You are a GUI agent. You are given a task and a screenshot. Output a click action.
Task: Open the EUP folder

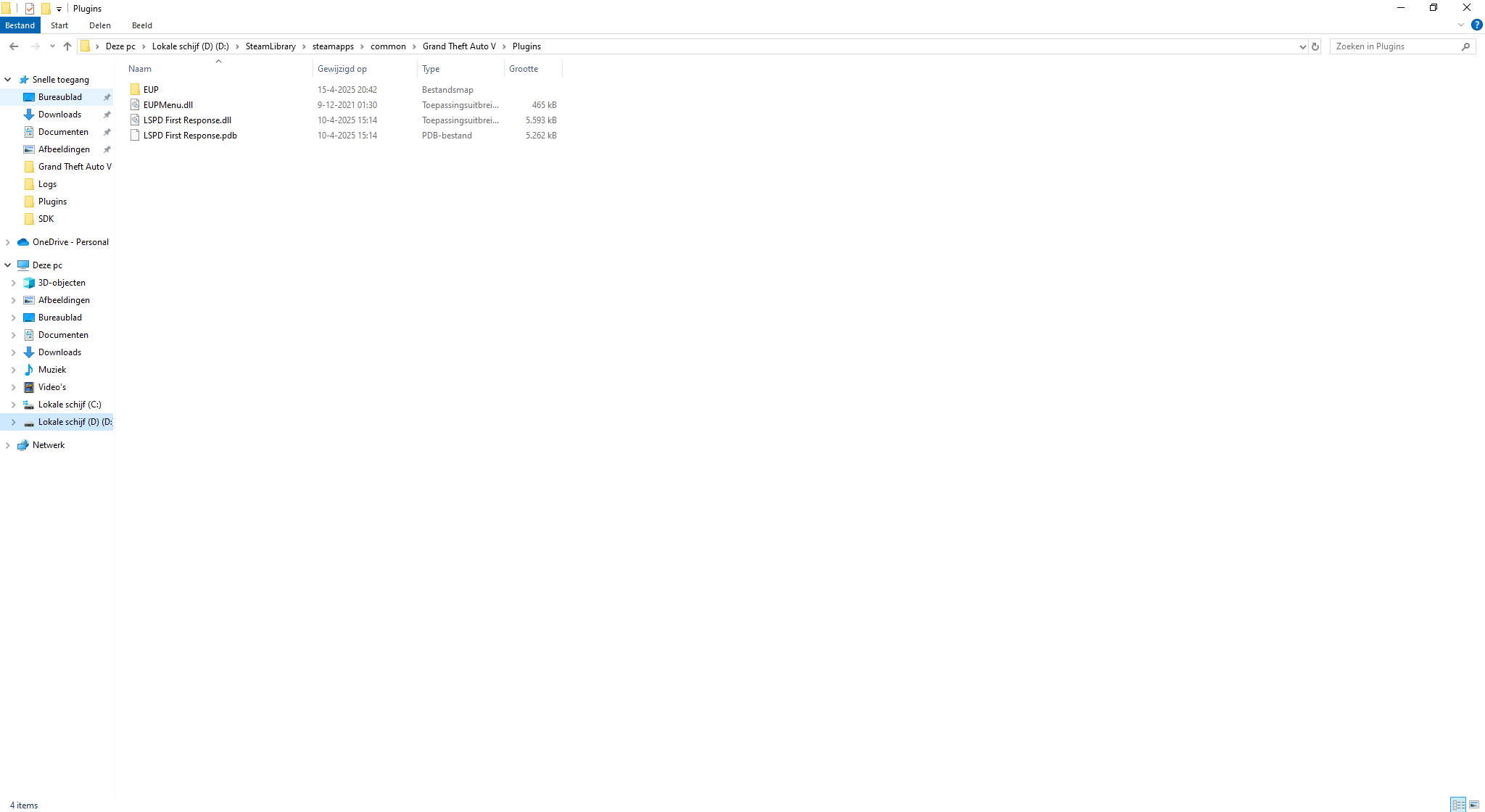(x=151, y=90)
